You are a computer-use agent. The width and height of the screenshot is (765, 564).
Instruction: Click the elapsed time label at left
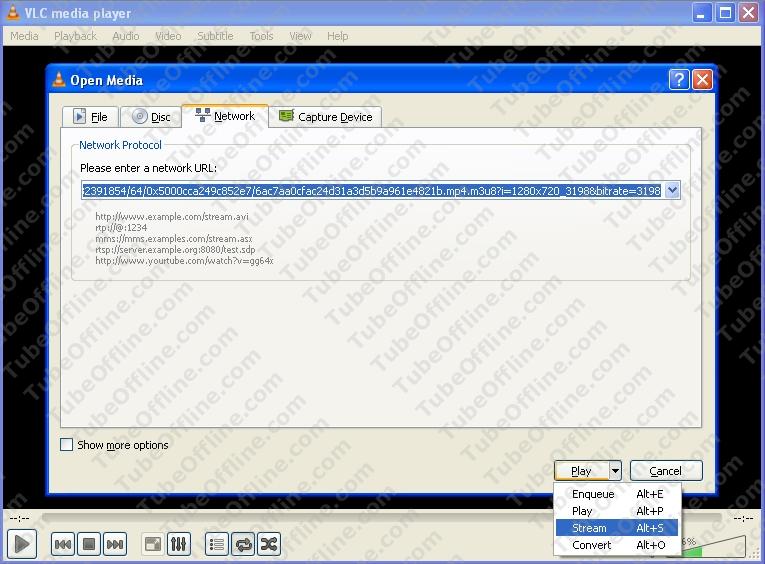click(20, 518)
